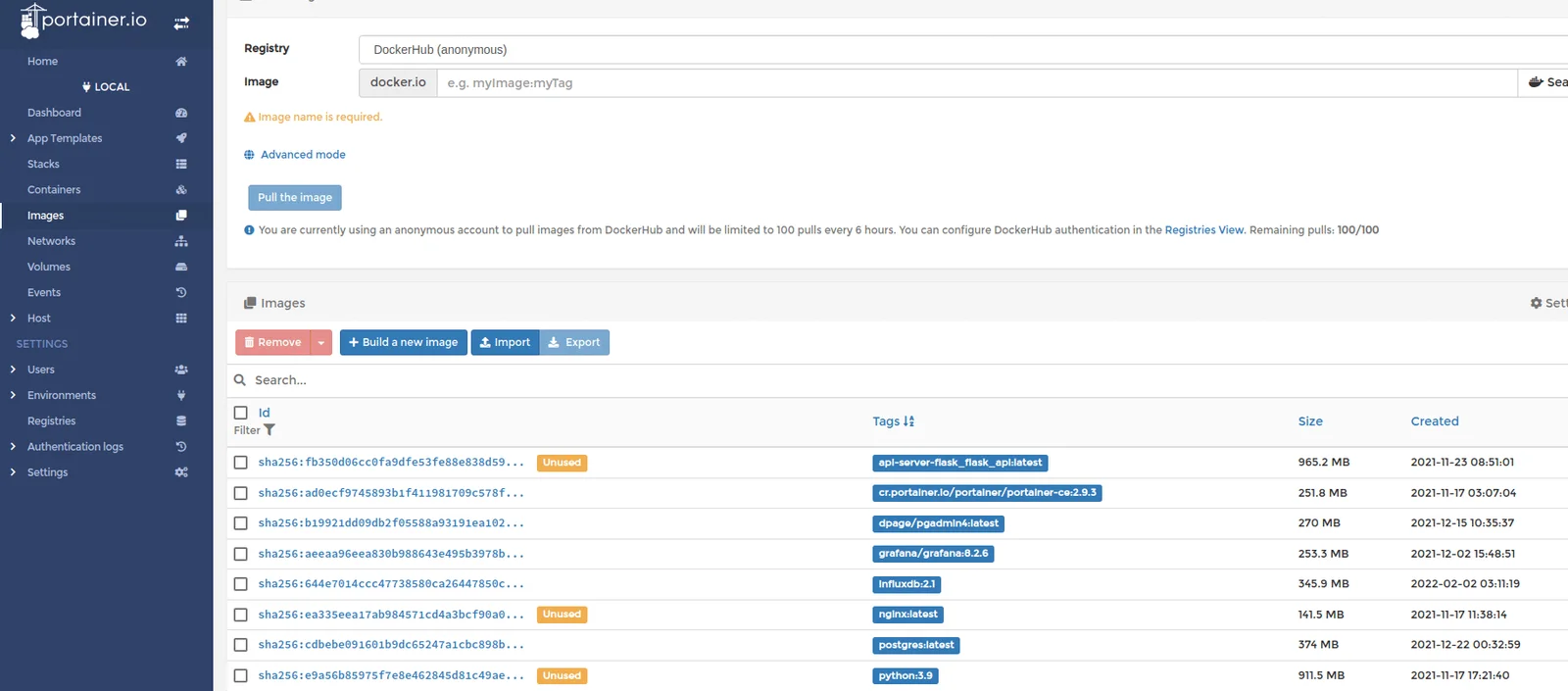Click the Containers cubes icon
This screenshot has width=1568, height=691.
pyautogui.click(x=181, y=189)
